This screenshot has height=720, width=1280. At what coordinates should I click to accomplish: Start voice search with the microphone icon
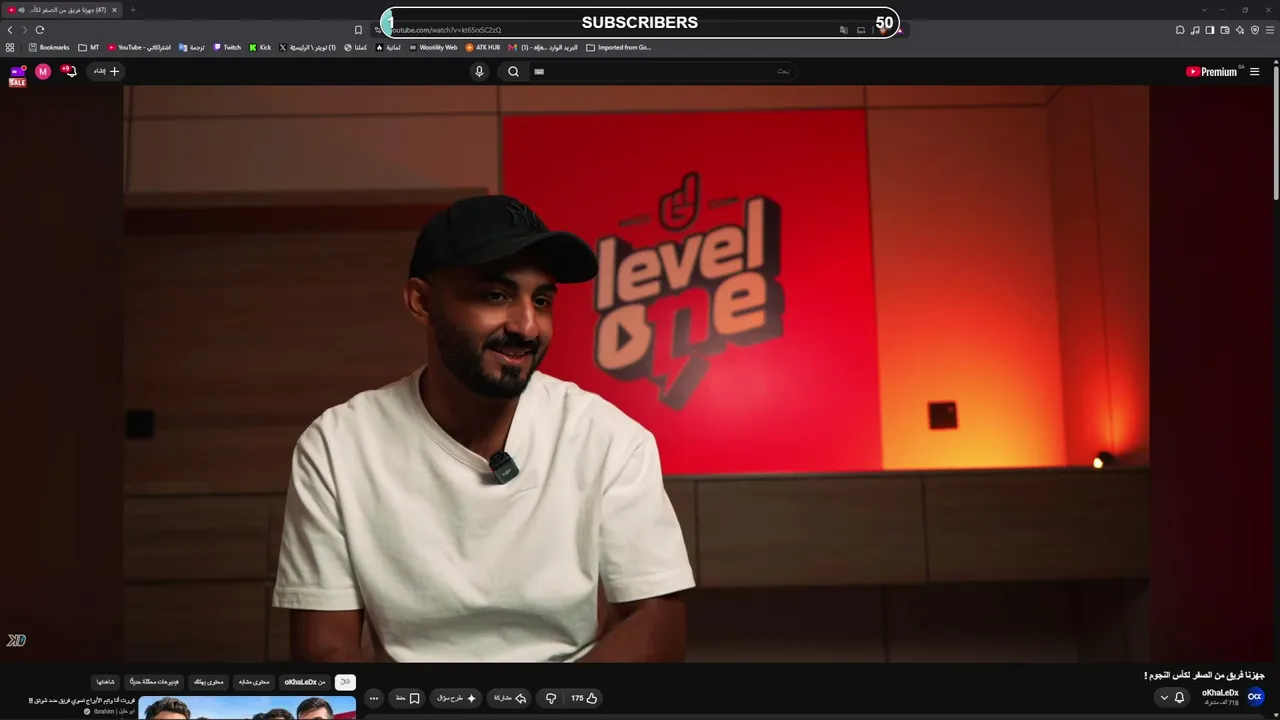[x=479, y=71]
